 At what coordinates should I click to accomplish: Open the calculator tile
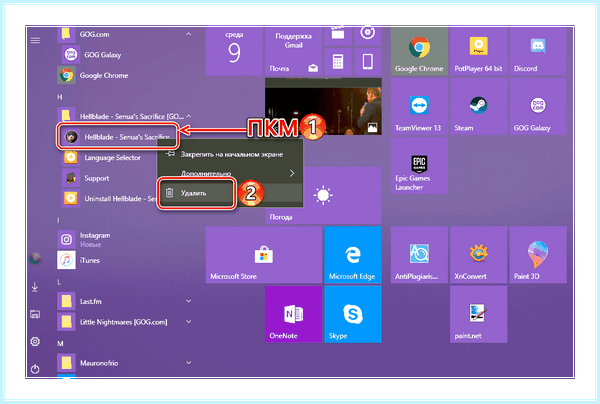(338, 62)
